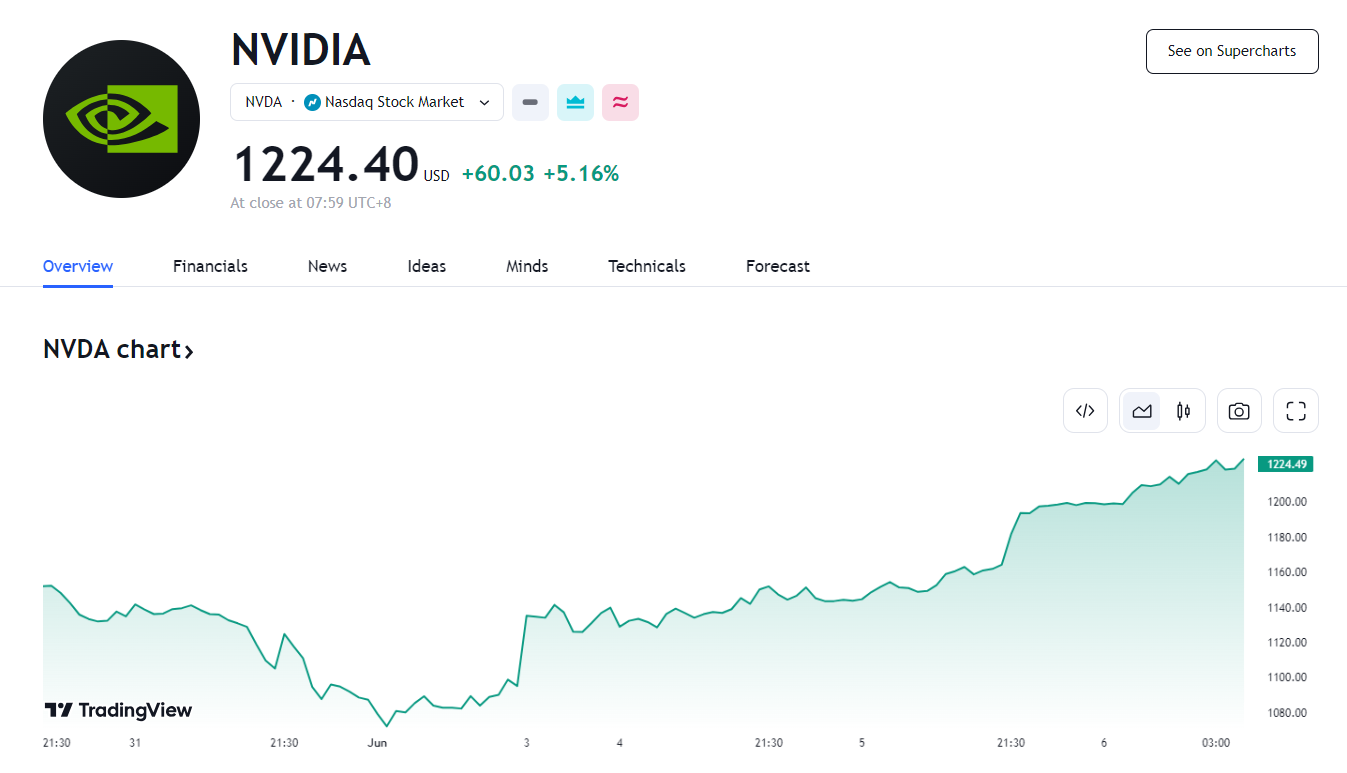
Task: Expand the NVDA Nasdaq Stock Market dropdown
Action: (485, 102)
